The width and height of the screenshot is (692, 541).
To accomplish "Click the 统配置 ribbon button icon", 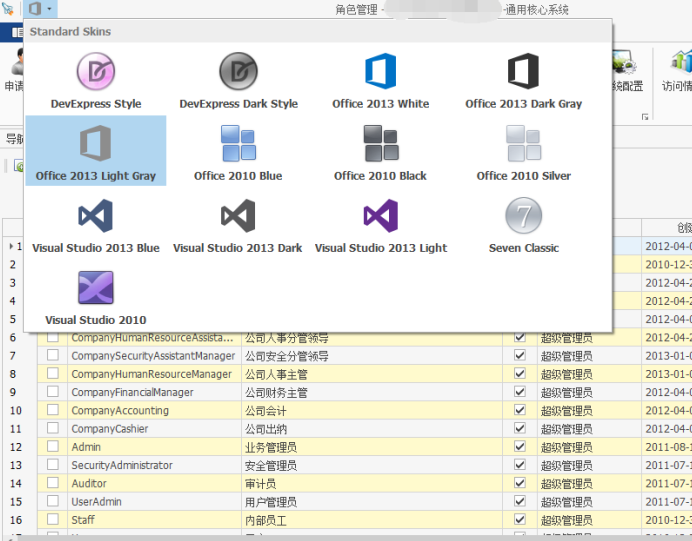I will pos(624,61).
